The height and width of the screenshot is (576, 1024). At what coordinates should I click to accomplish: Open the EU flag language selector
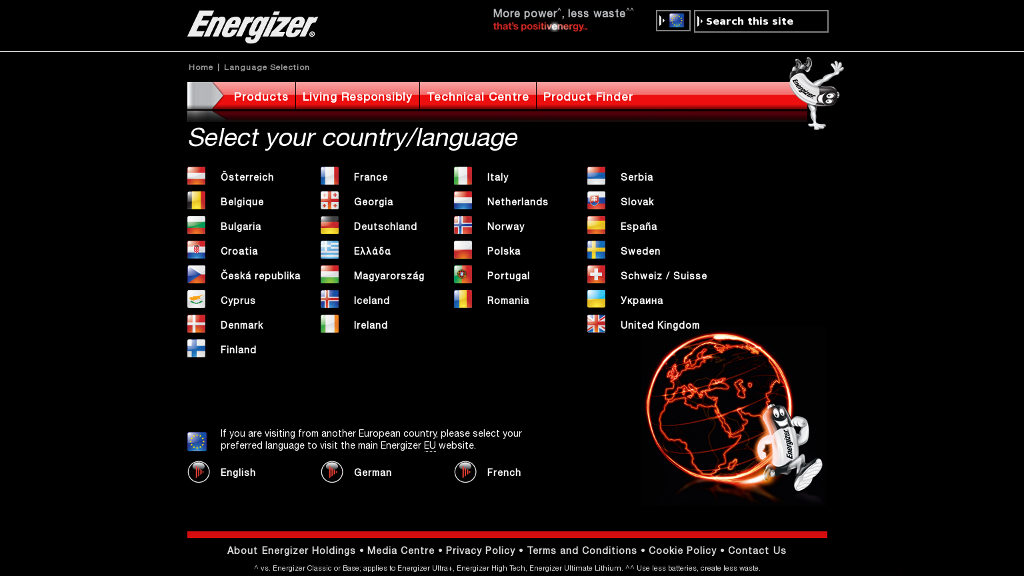point(673,21)
